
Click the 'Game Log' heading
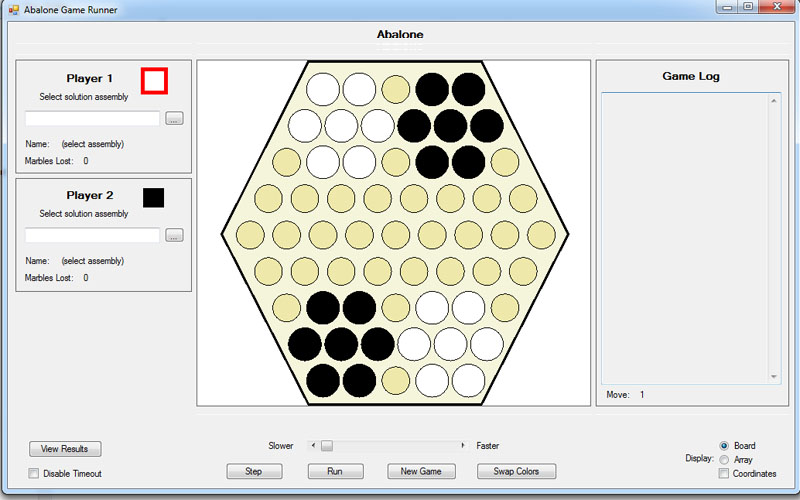[x=691, y=76]
